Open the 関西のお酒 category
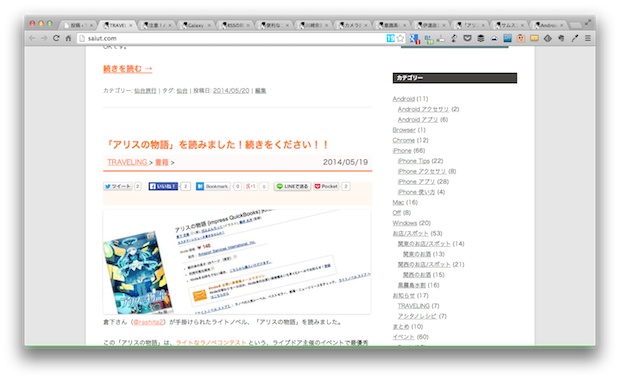The height and width of the screenshot is (380, 620). pos(416,275)
